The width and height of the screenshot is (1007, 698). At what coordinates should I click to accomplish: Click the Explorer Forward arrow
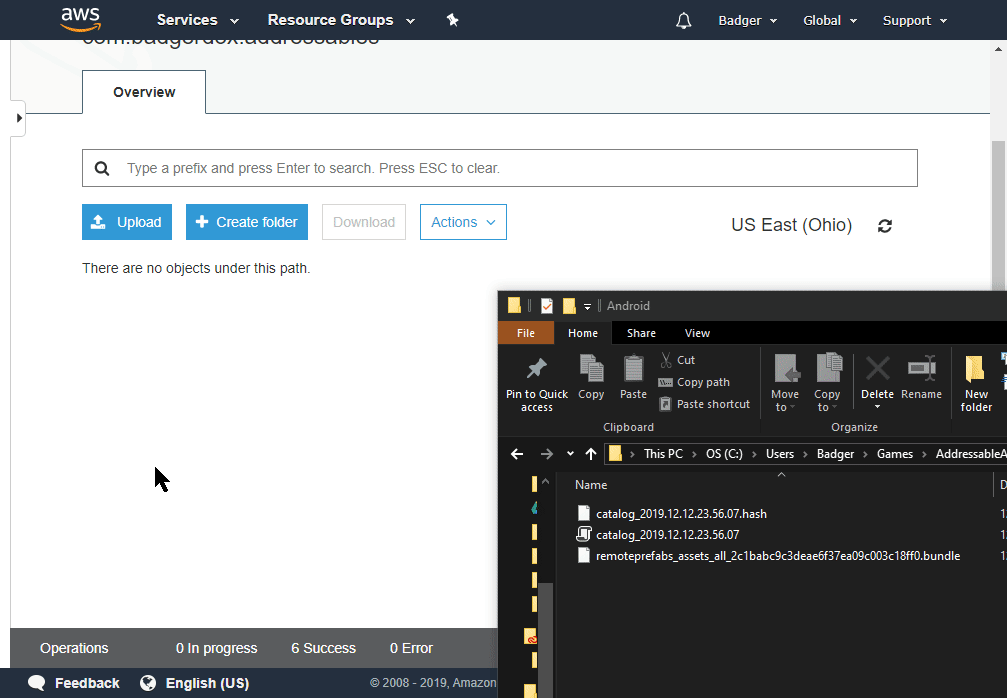[x=547, y=454]
